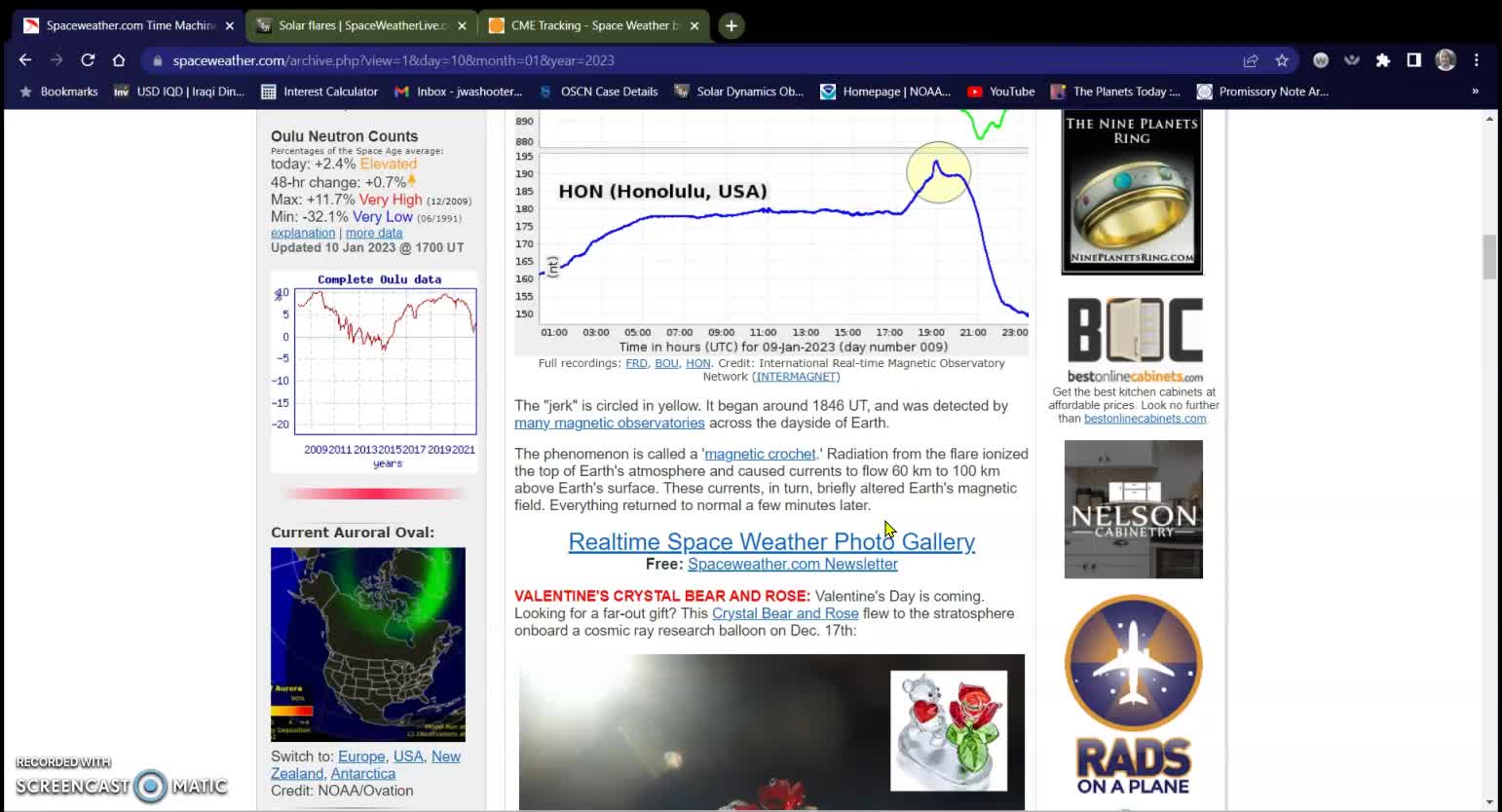Follow the many magnetic observatories link
Viewport: 1502px width, 812px height.
tap(610, 423)
